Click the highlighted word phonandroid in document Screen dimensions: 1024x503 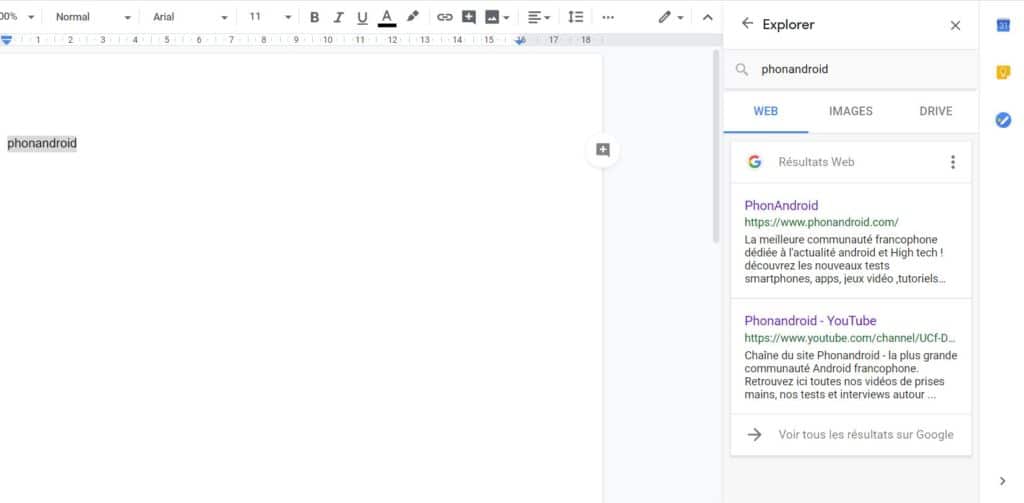click(x=42, y=144)
